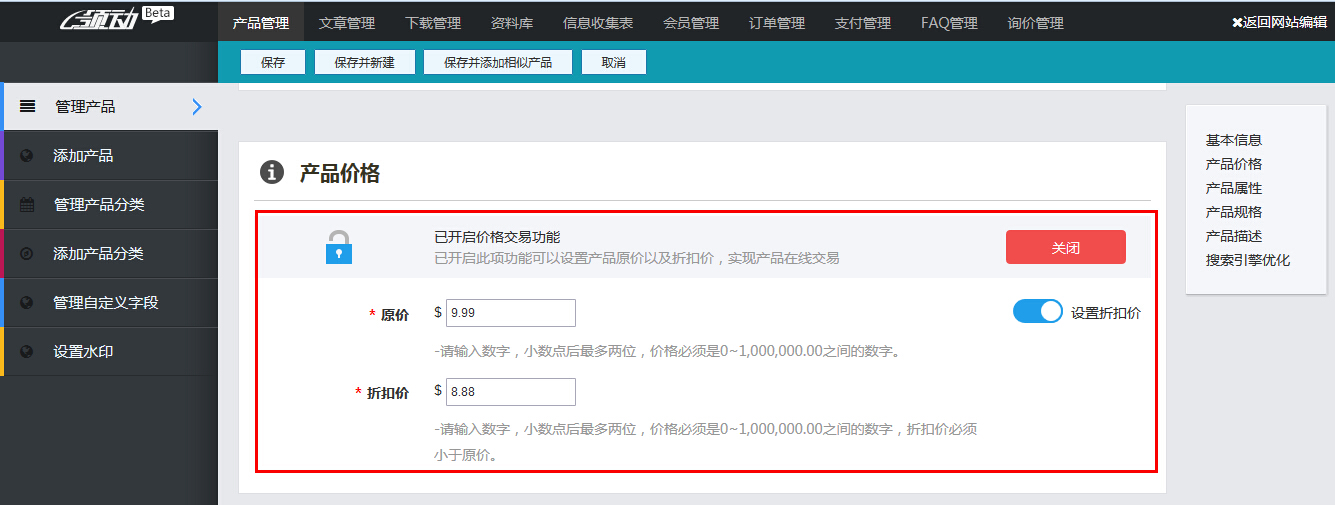Screen dimensions: 1335x505
Task: Open the FAQ管理 menu
Action: pos(949,23)
